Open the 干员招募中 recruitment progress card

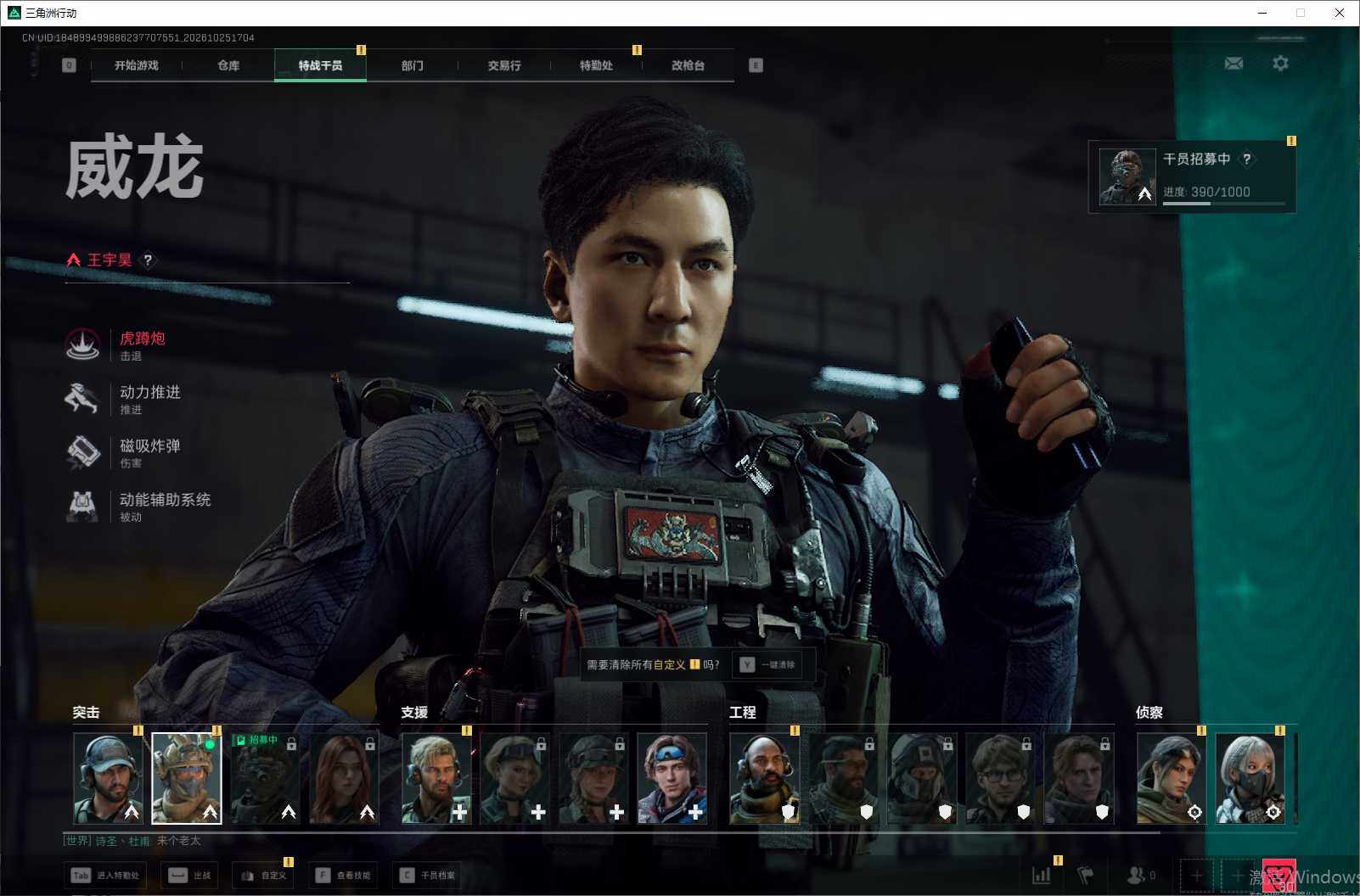click(x=1192, y=176)
